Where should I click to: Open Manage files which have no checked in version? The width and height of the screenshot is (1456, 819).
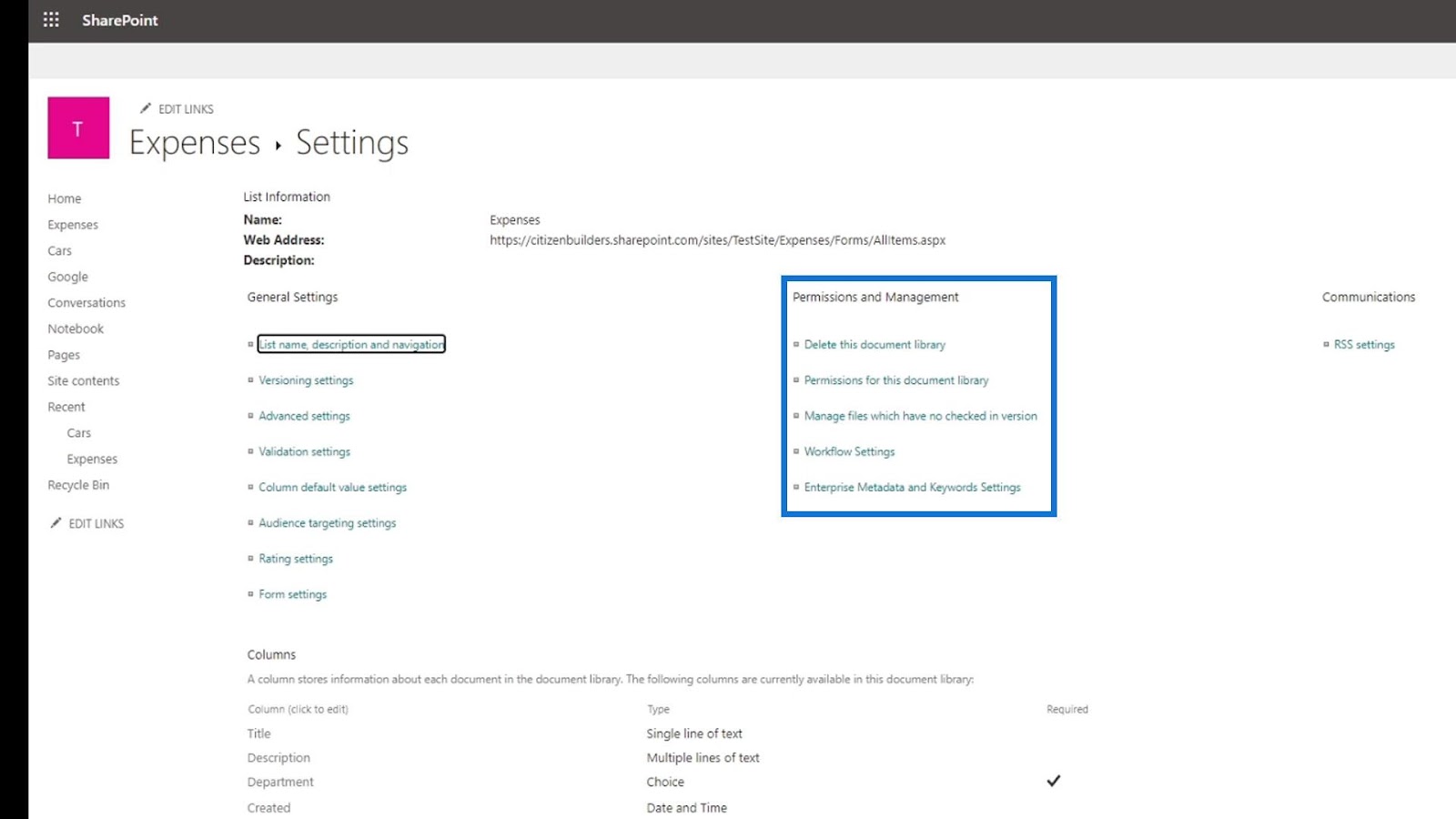[x=921, y=416]
